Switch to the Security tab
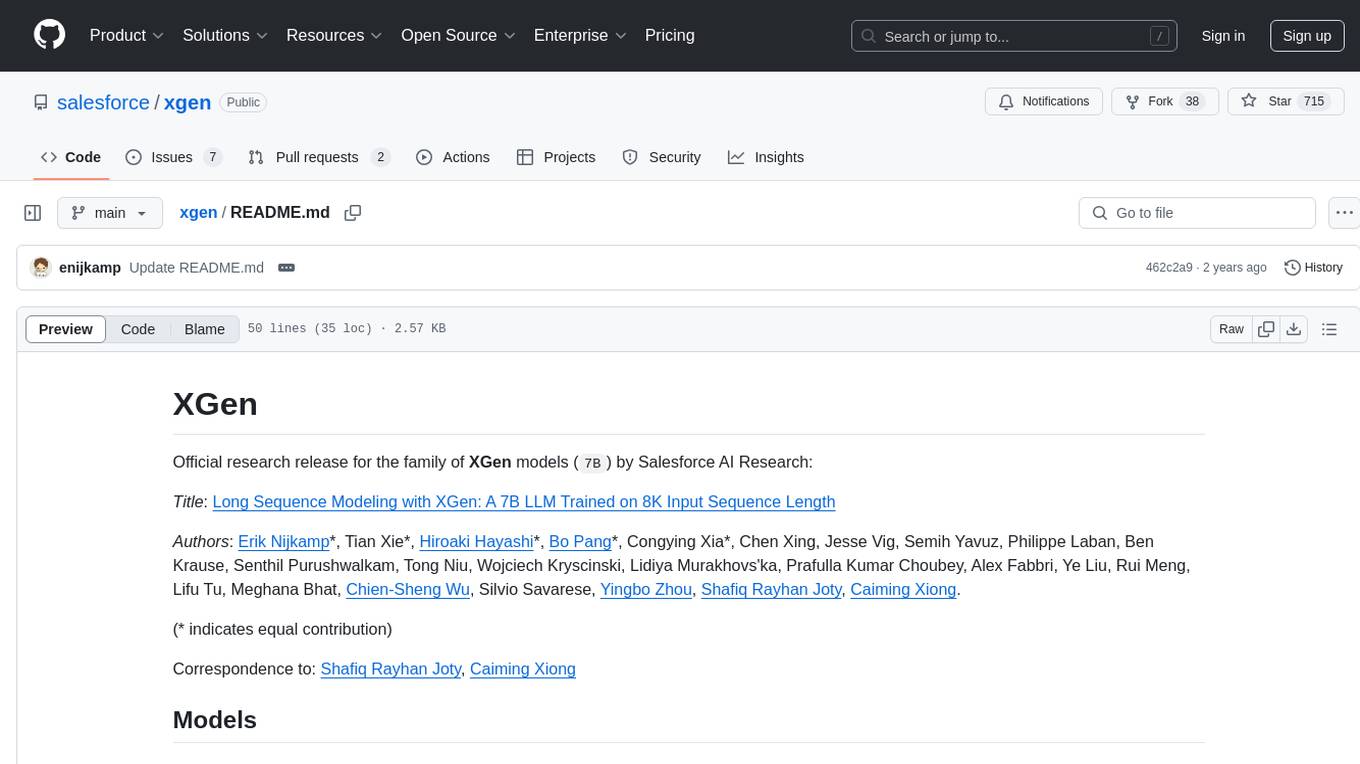 pyautogui.click(x=662, y=157)
